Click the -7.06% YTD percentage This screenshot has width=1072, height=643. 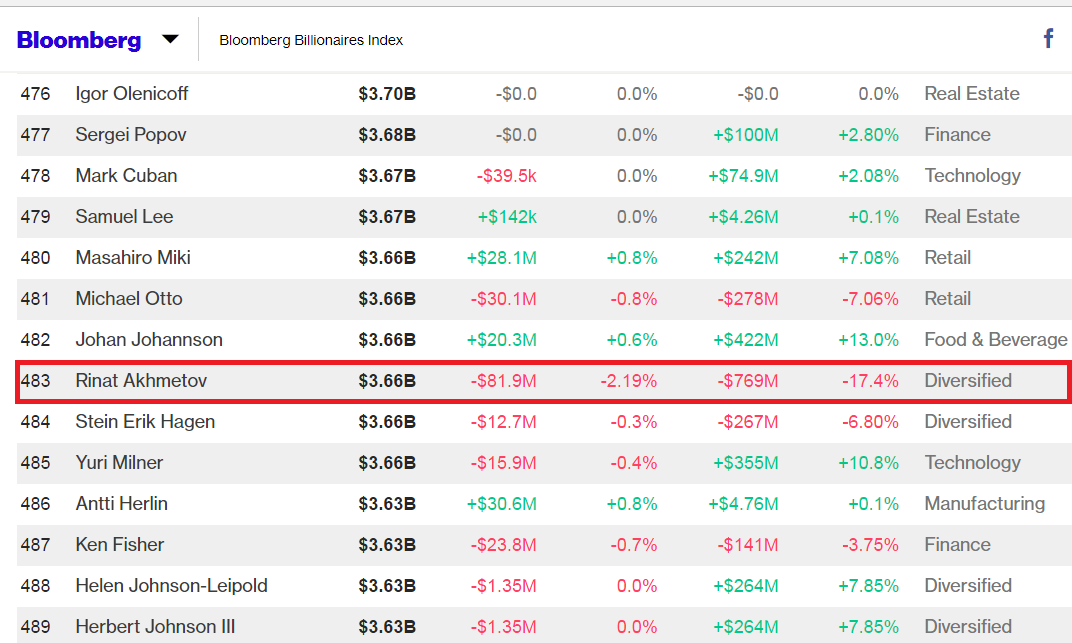(x=870, y=299)
